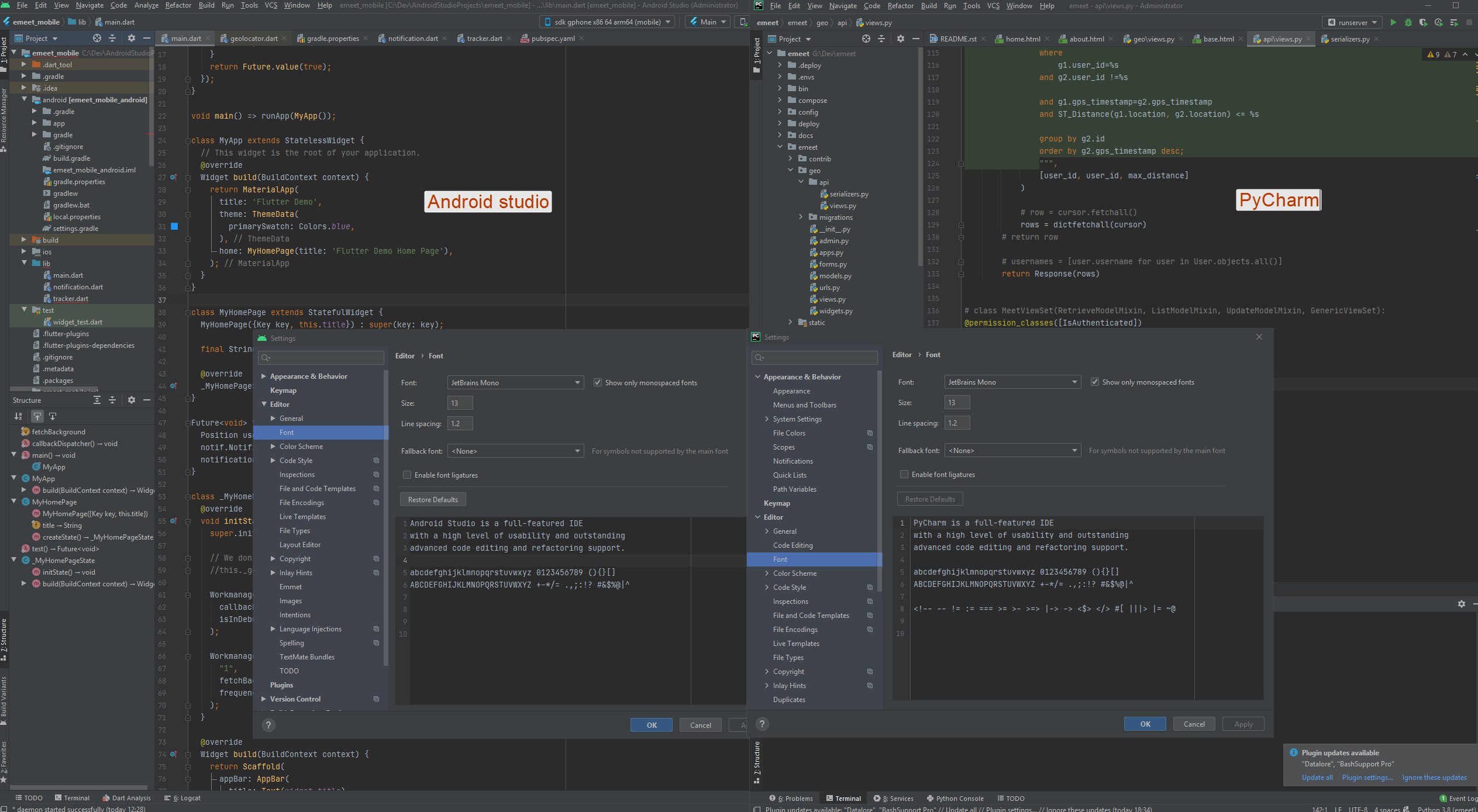Open the Font dropdown in Android Studio Settings
1478x812 pixels.
click(x=515, y=382)
